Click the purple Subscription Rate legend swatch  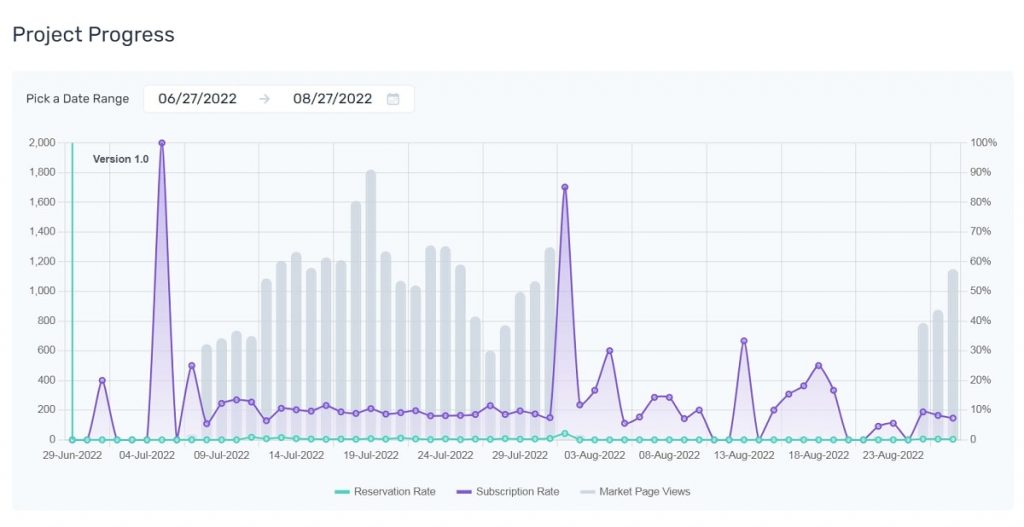click(464, 492)
